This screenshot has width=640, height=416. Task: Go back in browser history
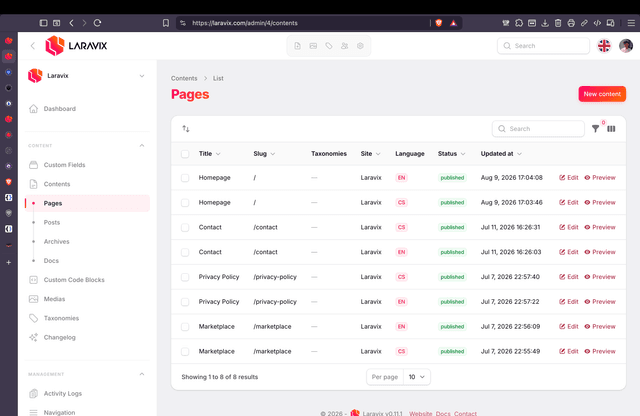click(x=71, y=23)
